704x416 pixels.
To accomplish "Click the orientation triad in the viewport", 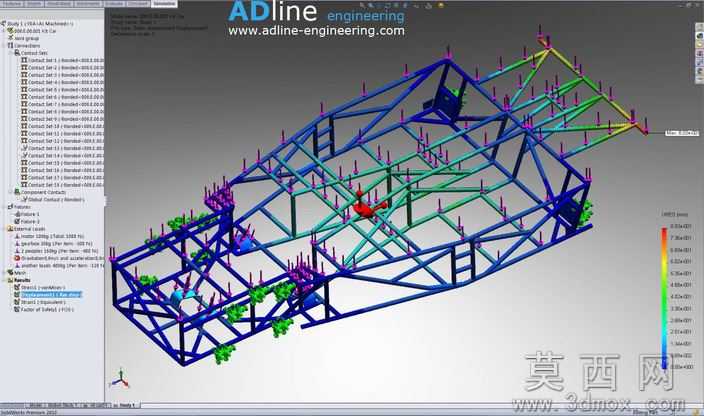I will 119,379.
